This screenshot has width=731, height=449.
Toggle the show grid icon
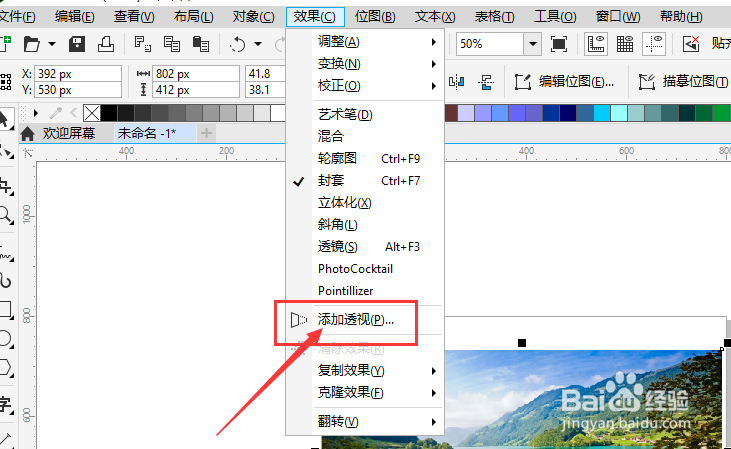click(x=625, y=44)
